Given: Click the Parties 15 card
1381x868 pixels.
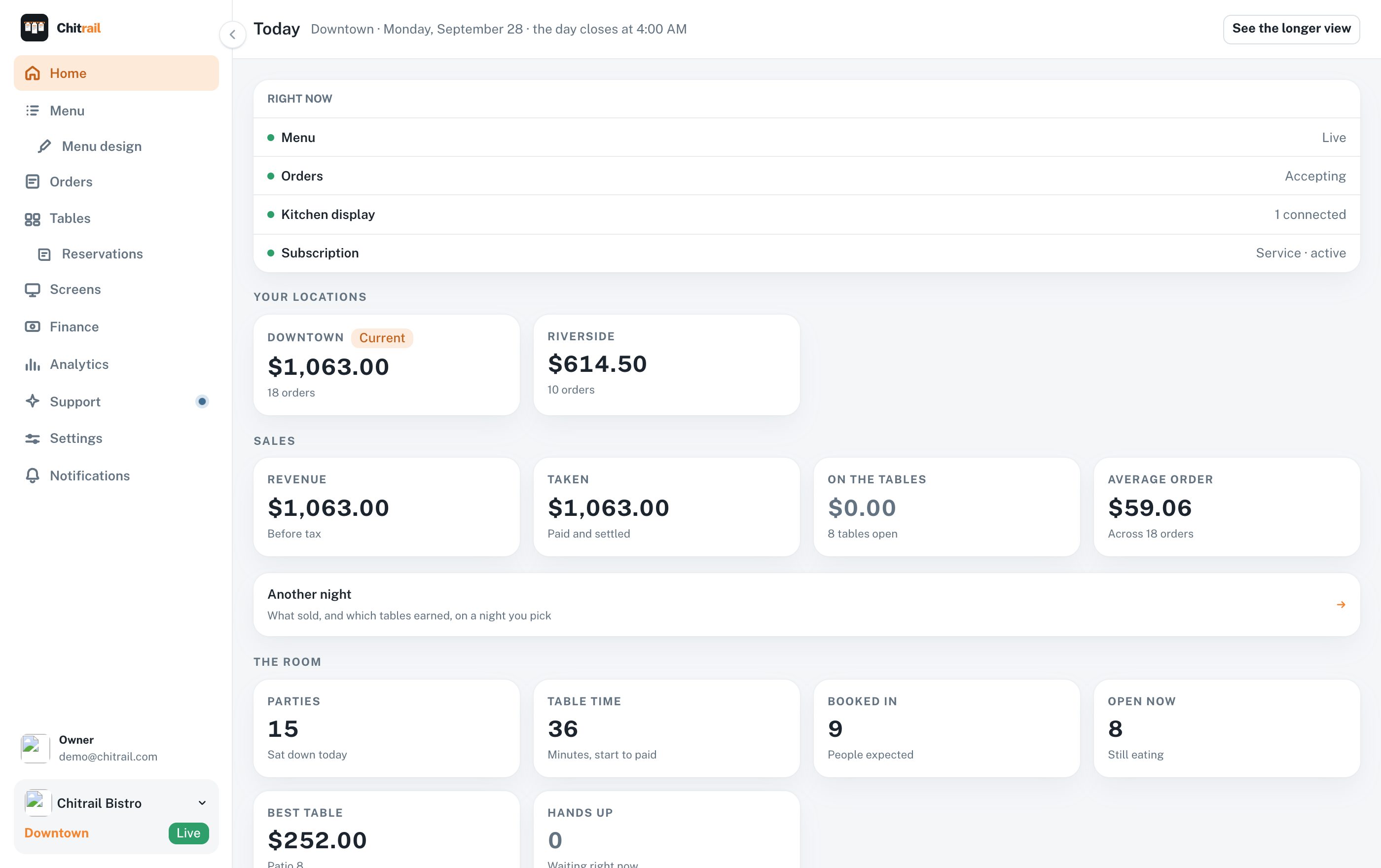Looking at the screenshot, I should pos(387,728).
